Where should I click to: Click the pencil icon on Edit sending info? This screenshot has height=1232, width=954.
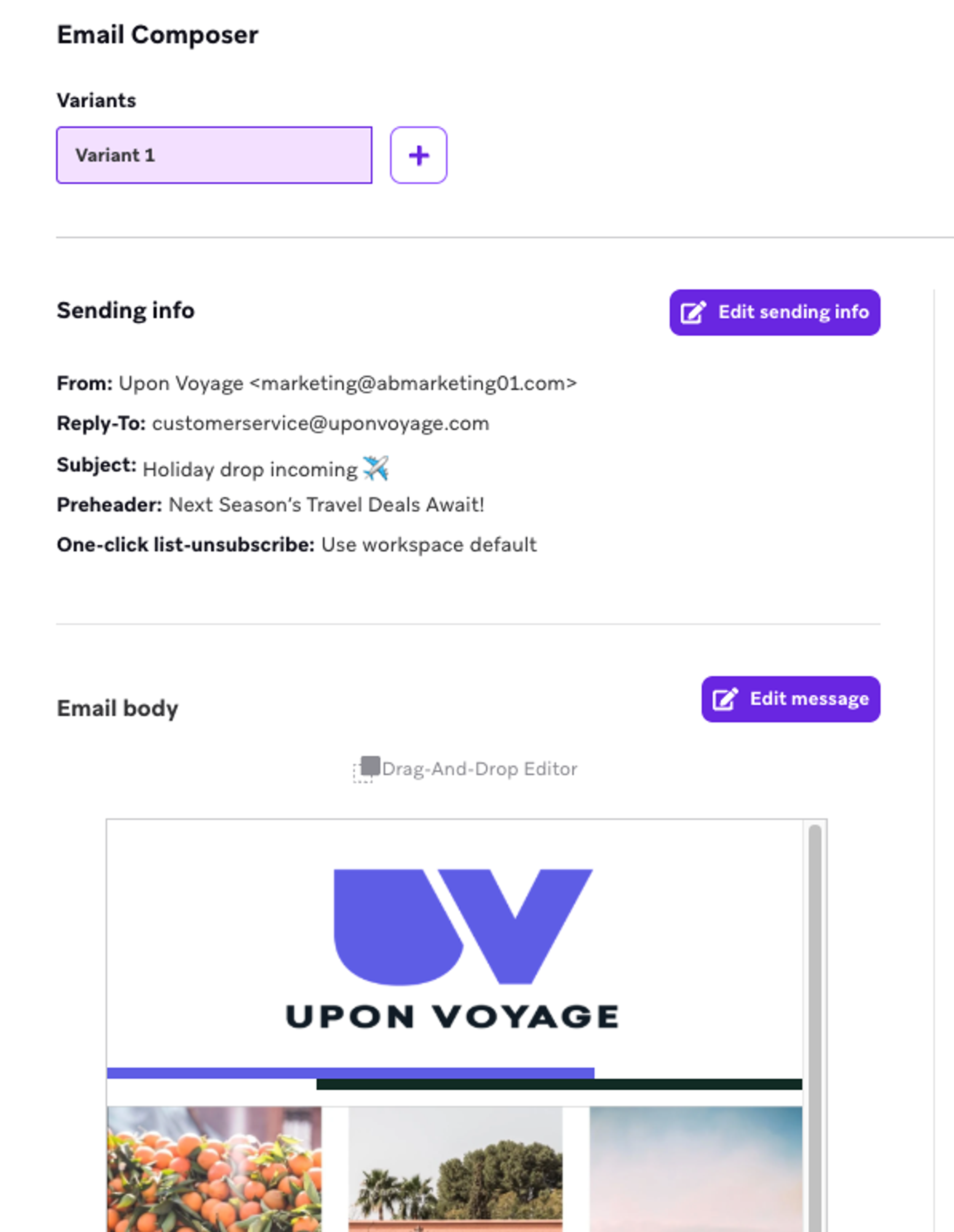(x=692, y=313)
